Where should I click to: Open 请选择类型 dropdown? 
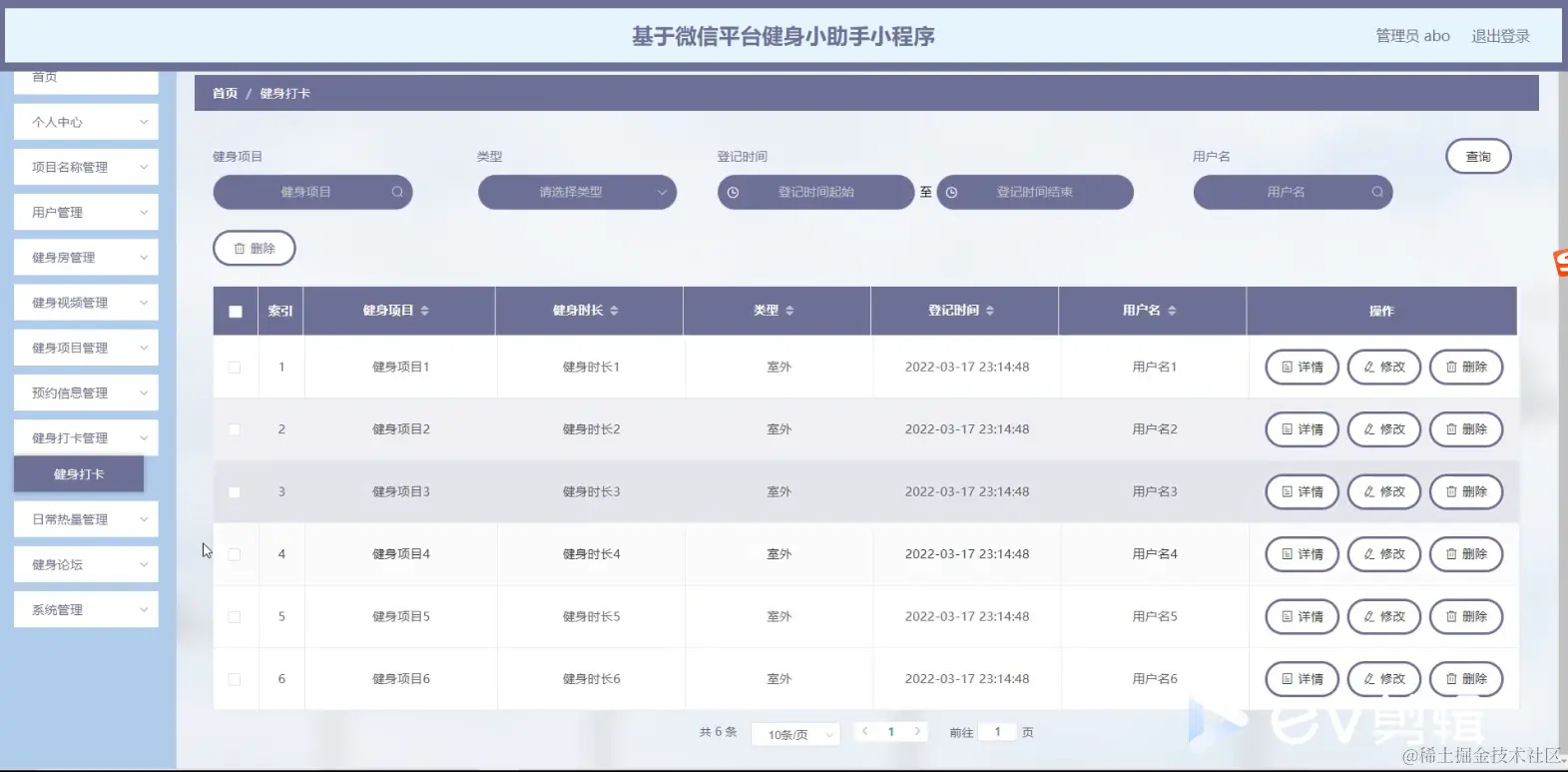point(577,192)
